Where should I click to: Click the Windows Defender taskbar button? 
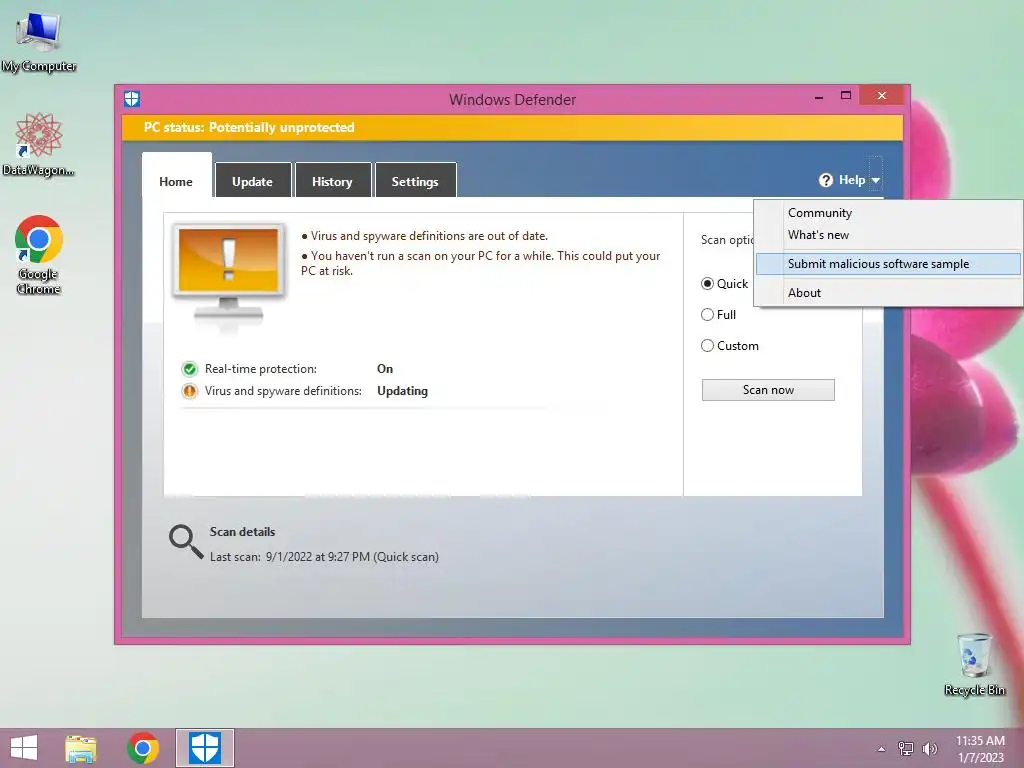pyautogui.click(x=204, y=748)
